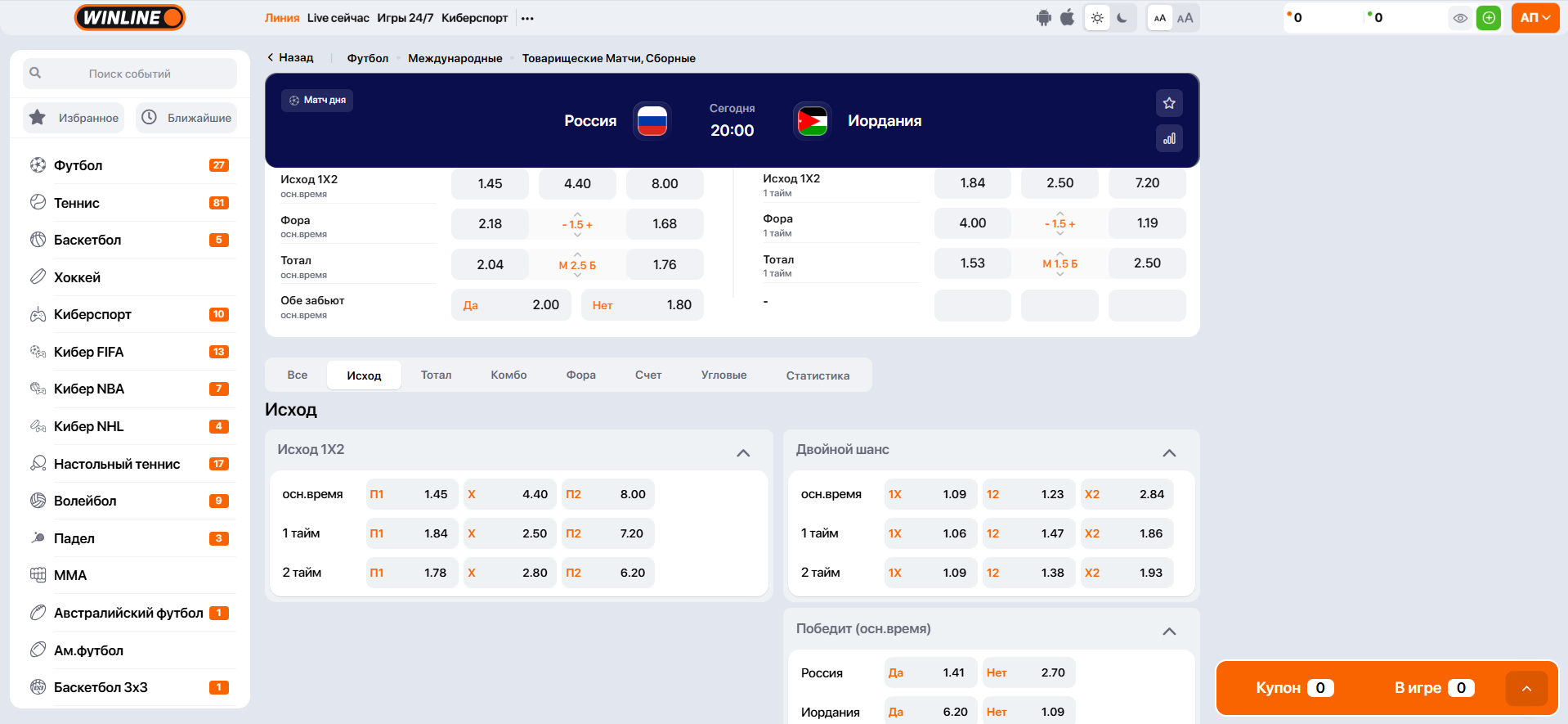This screenshot has height=724, width=1568.
Task: Go back using Назад link
Action: 290,57
